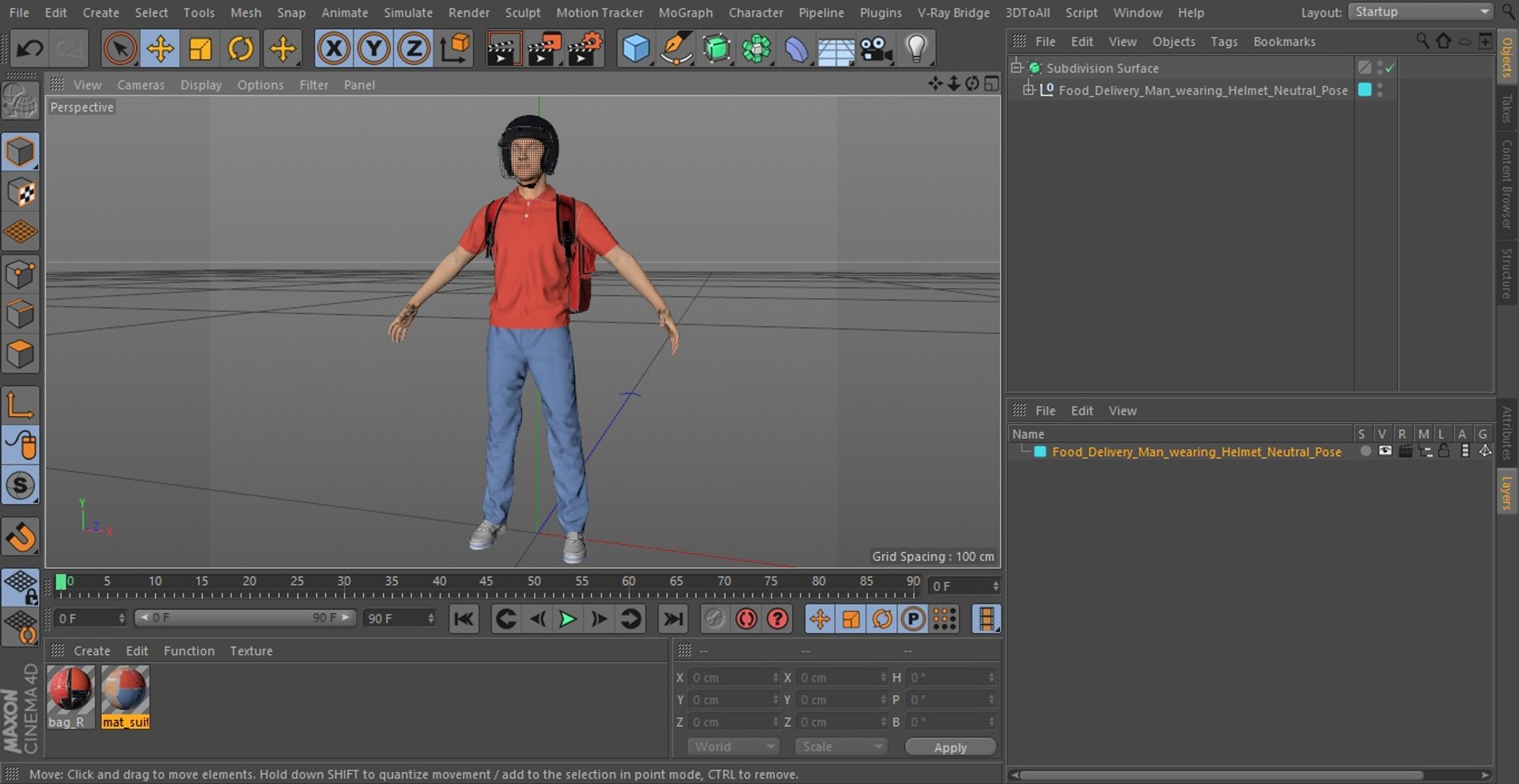Go to start of timeline

tap(464, 619)
